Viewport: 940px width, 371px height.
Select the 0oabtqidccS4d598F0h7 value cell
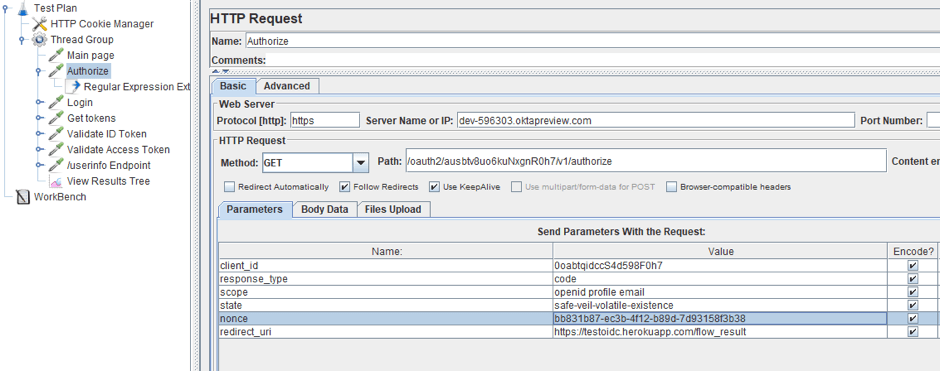coord(720,265)
